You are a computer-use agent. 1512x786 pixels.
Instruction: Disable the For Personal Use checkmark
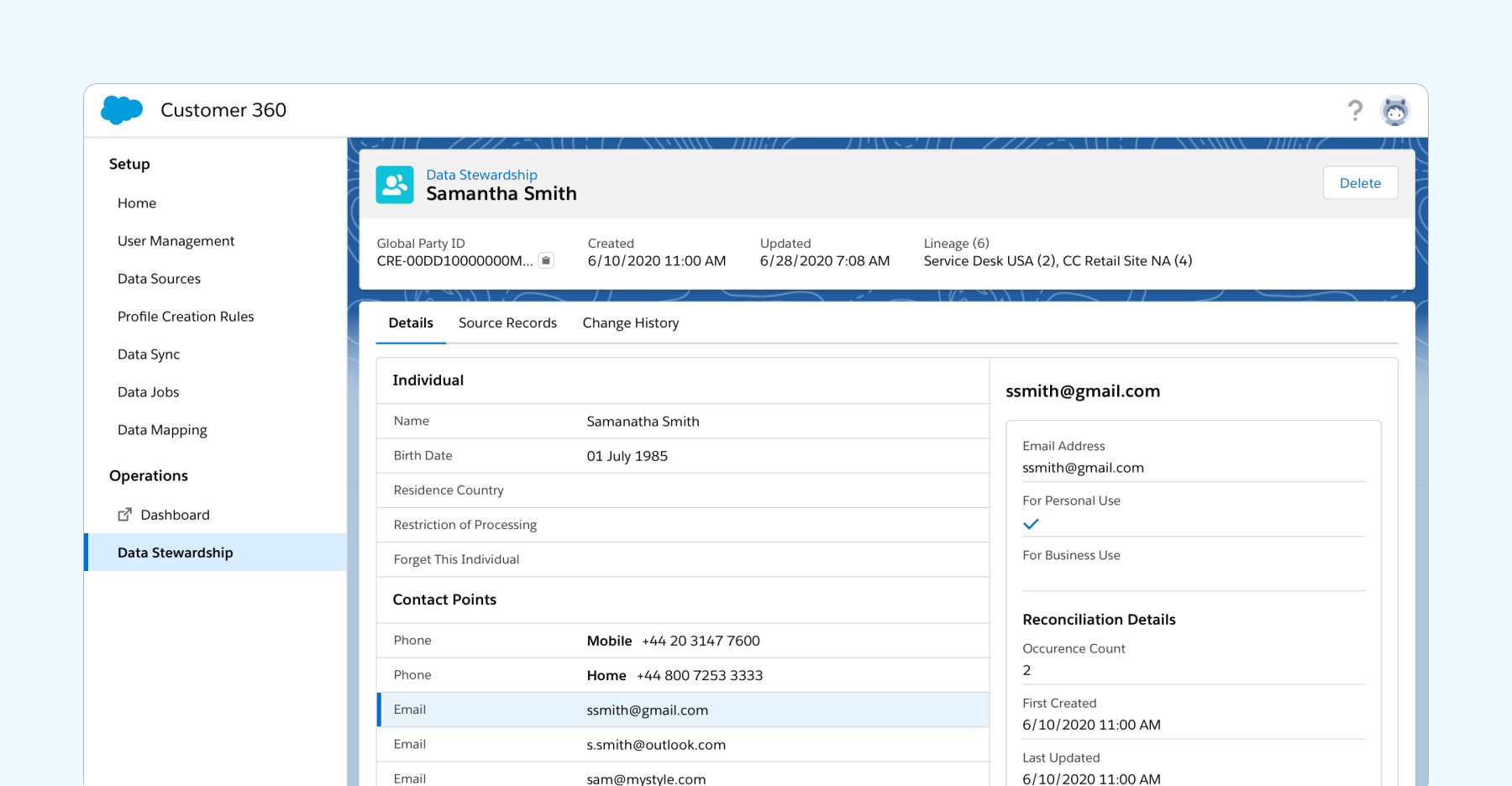(x=1032, y=524)
